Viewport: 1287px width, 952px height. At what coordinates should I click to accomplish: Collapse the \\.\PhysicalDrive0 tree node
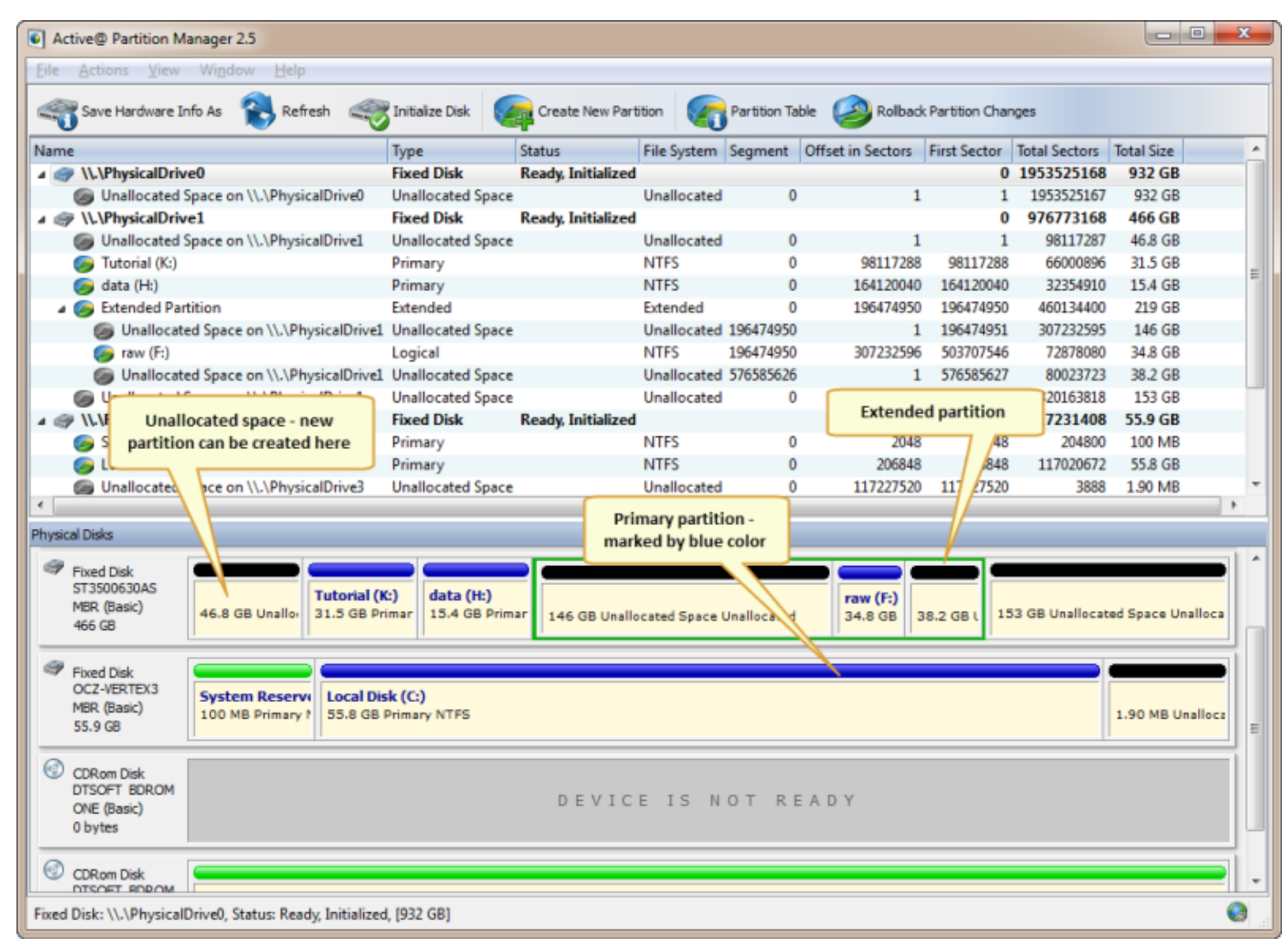(x=42, y=175)
